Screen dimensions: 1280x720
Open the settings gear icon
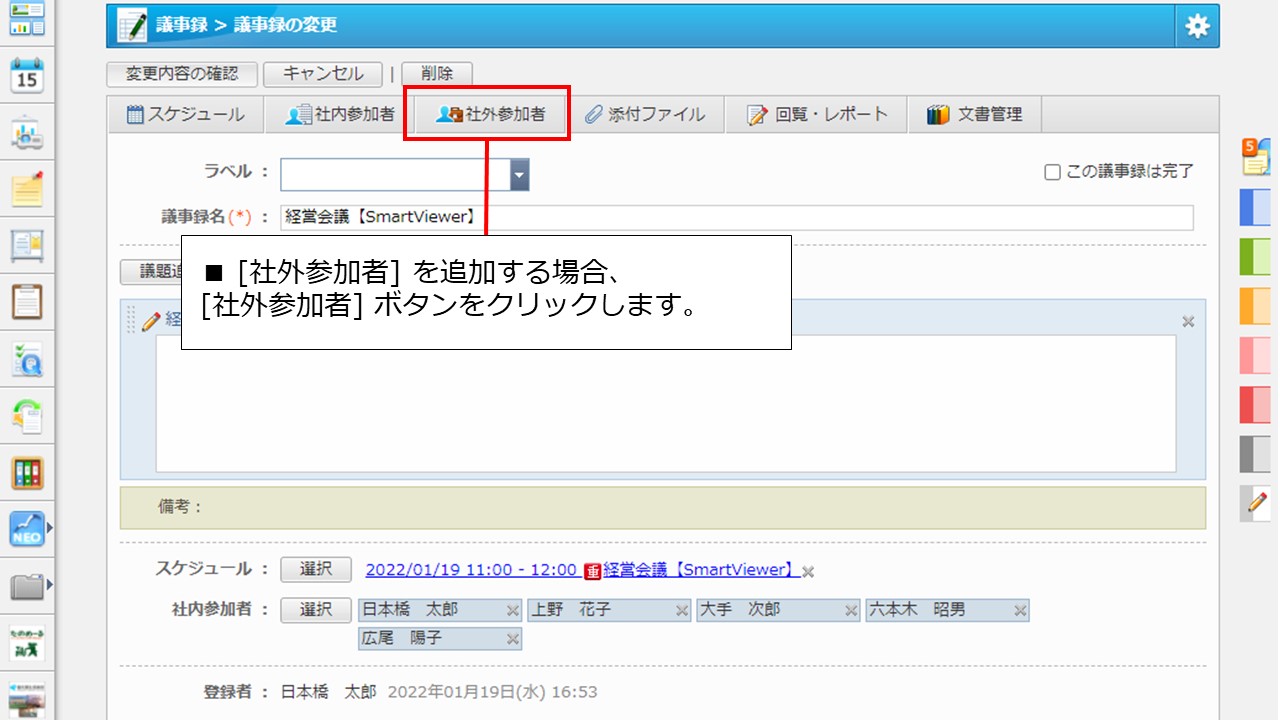coord(1197,26)
